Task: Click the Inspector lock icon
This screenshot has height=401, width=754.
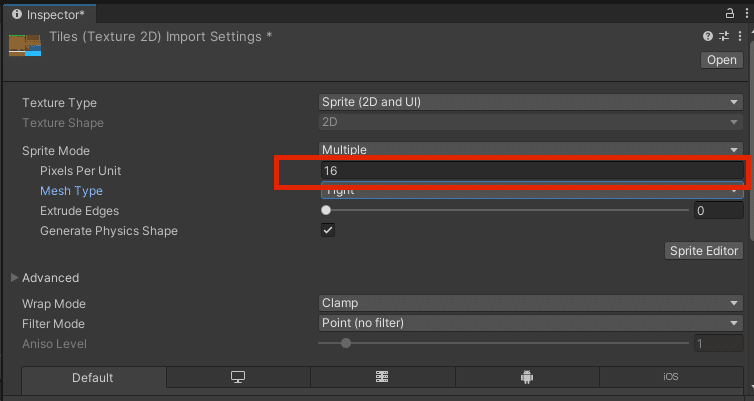Action: 729,13
